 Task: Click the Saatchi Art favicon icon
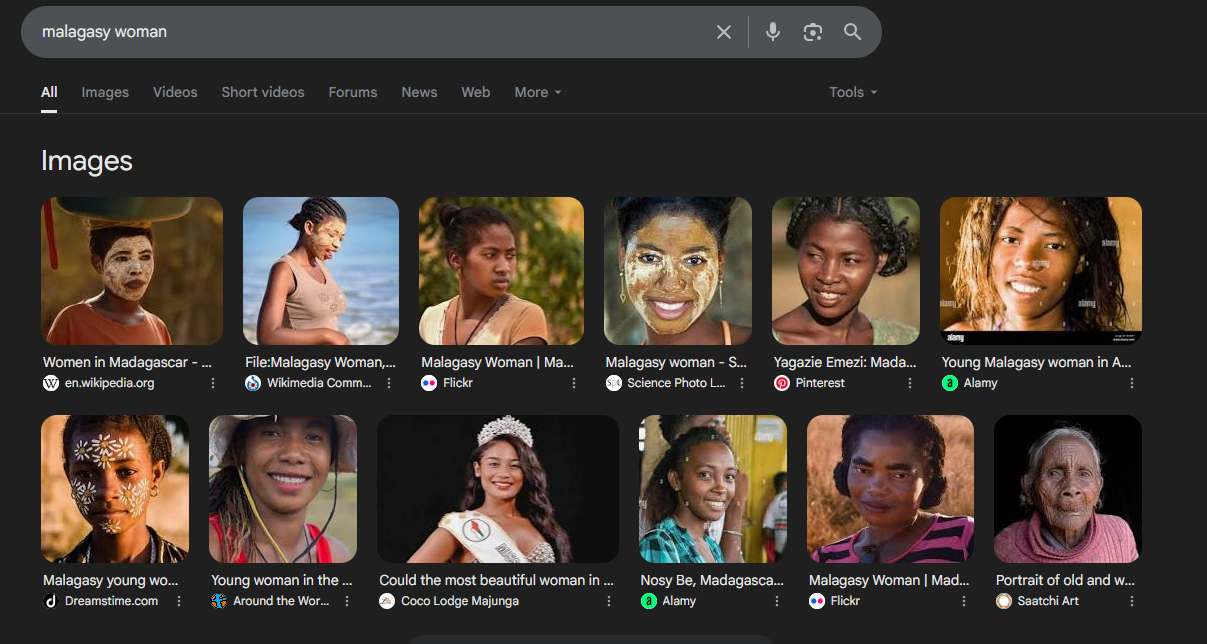click(1004, 601)
